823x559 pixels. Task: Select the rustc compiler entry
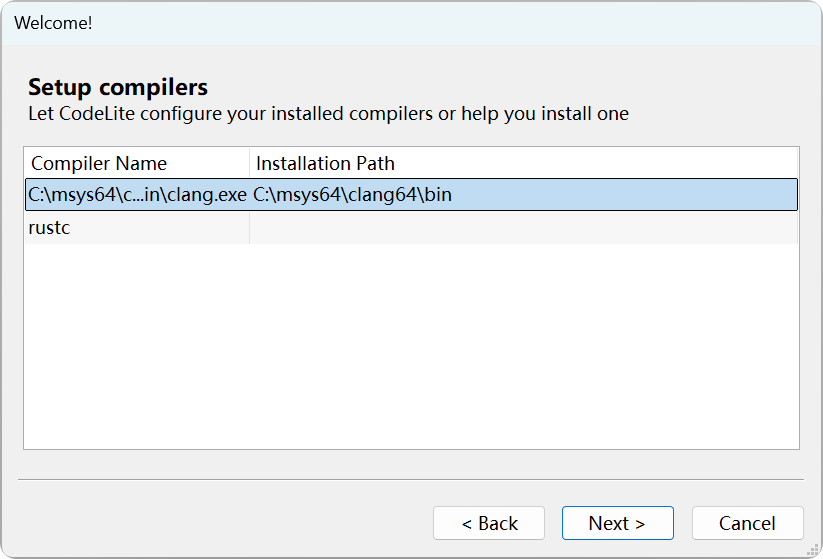point(50,228)
